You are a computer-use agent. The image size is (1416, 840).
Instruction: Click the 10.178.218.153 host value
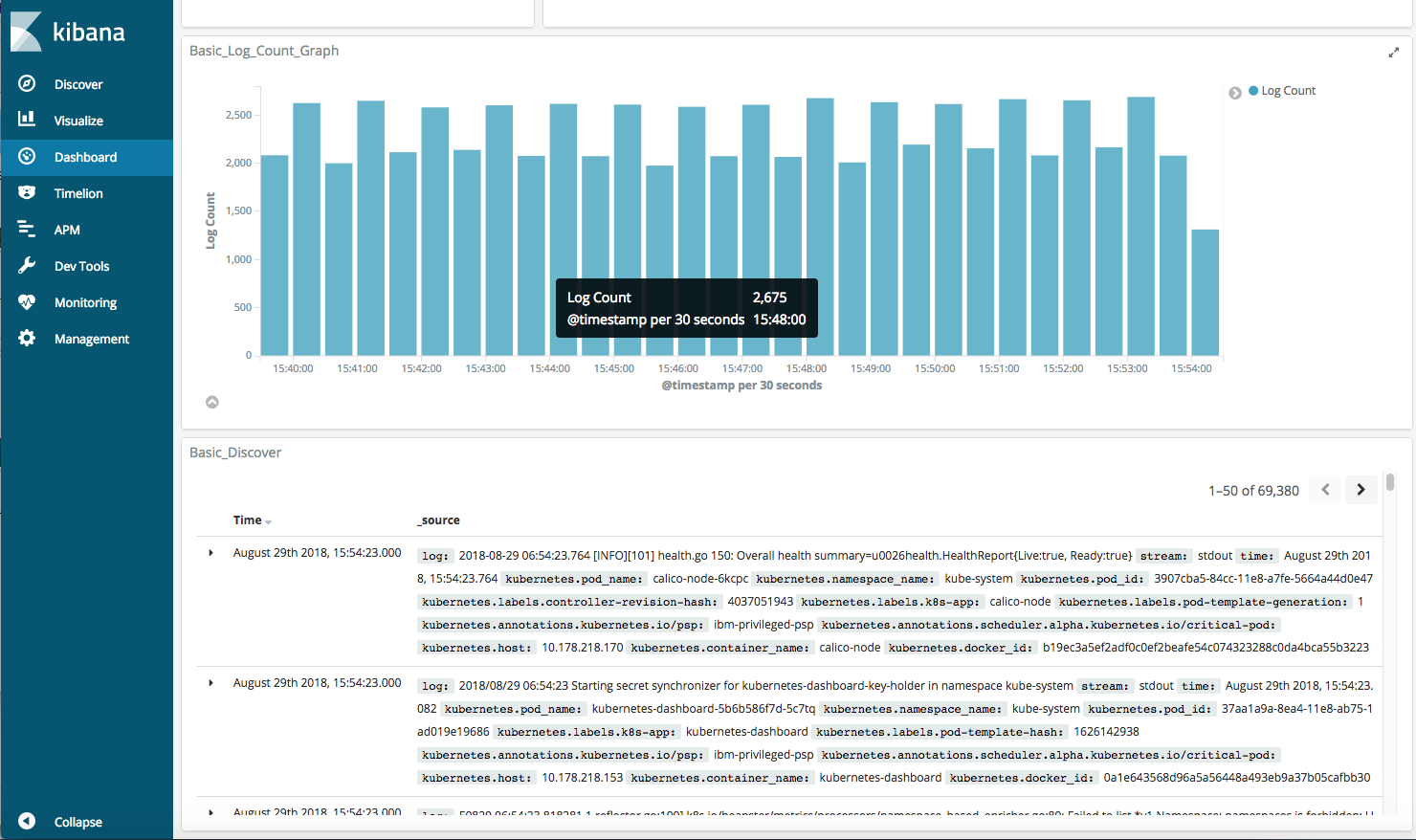click(582, 778)
